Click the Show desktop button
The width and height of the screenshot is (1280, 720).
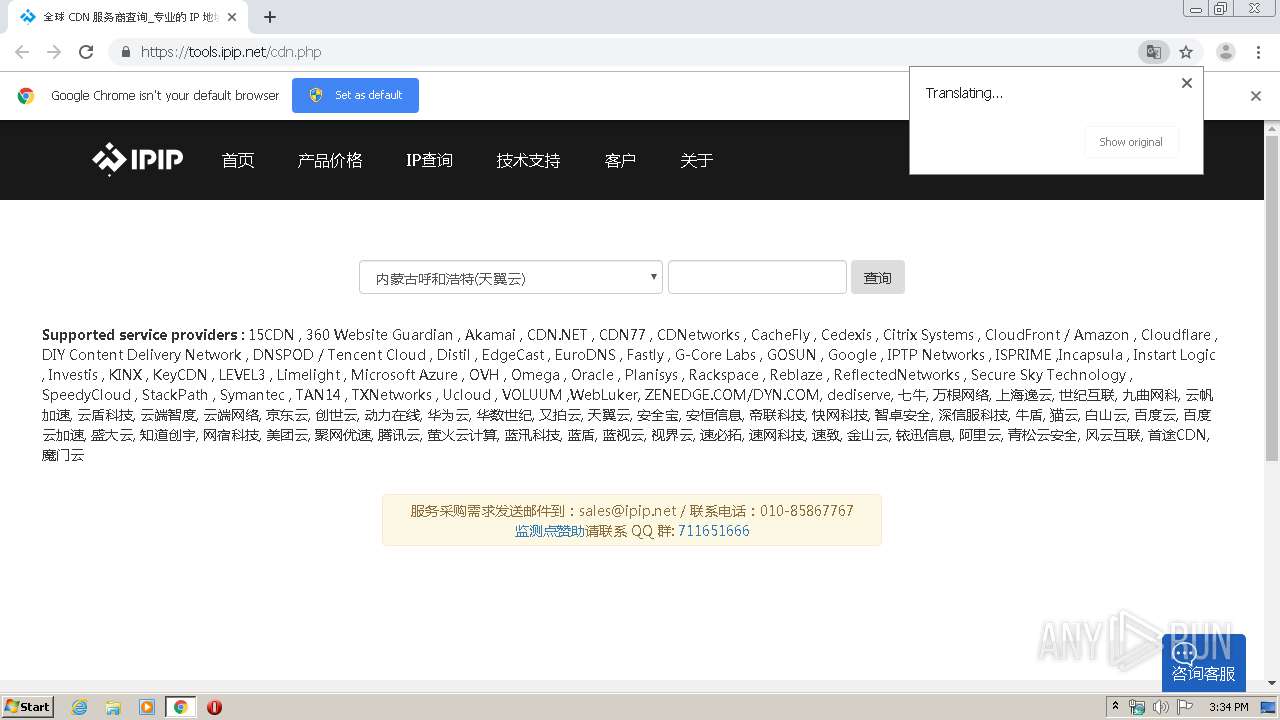click(x=1269, y=707)
